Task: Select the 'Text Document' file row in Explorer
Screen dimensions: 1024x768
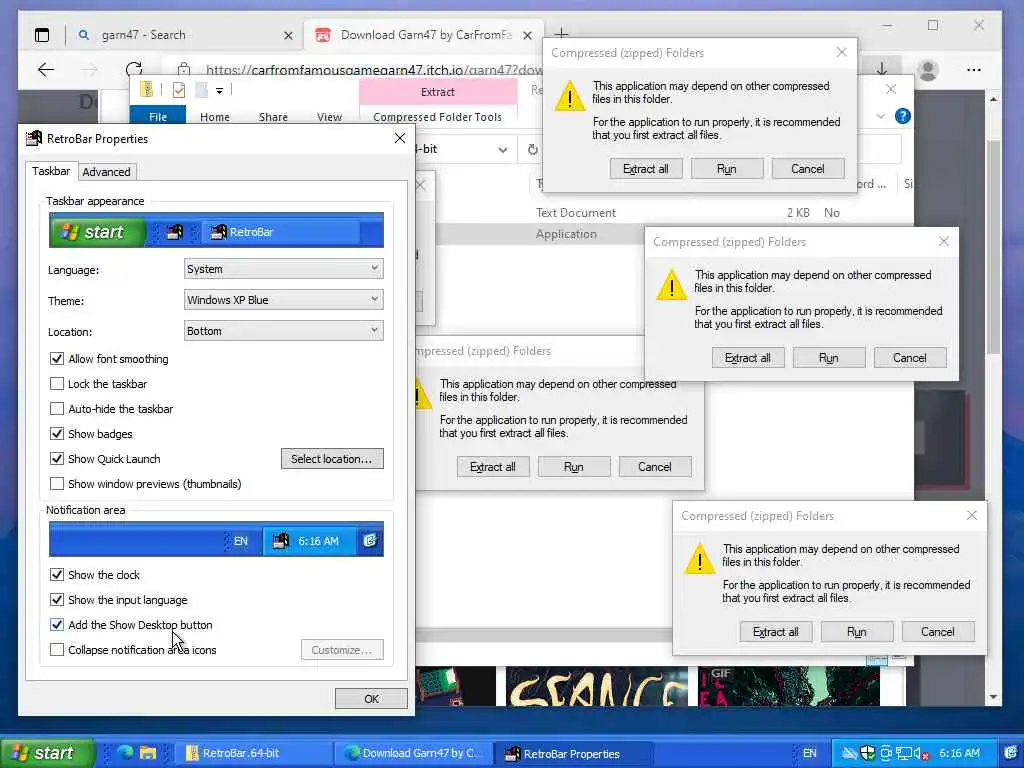Action: click(673, 213)
